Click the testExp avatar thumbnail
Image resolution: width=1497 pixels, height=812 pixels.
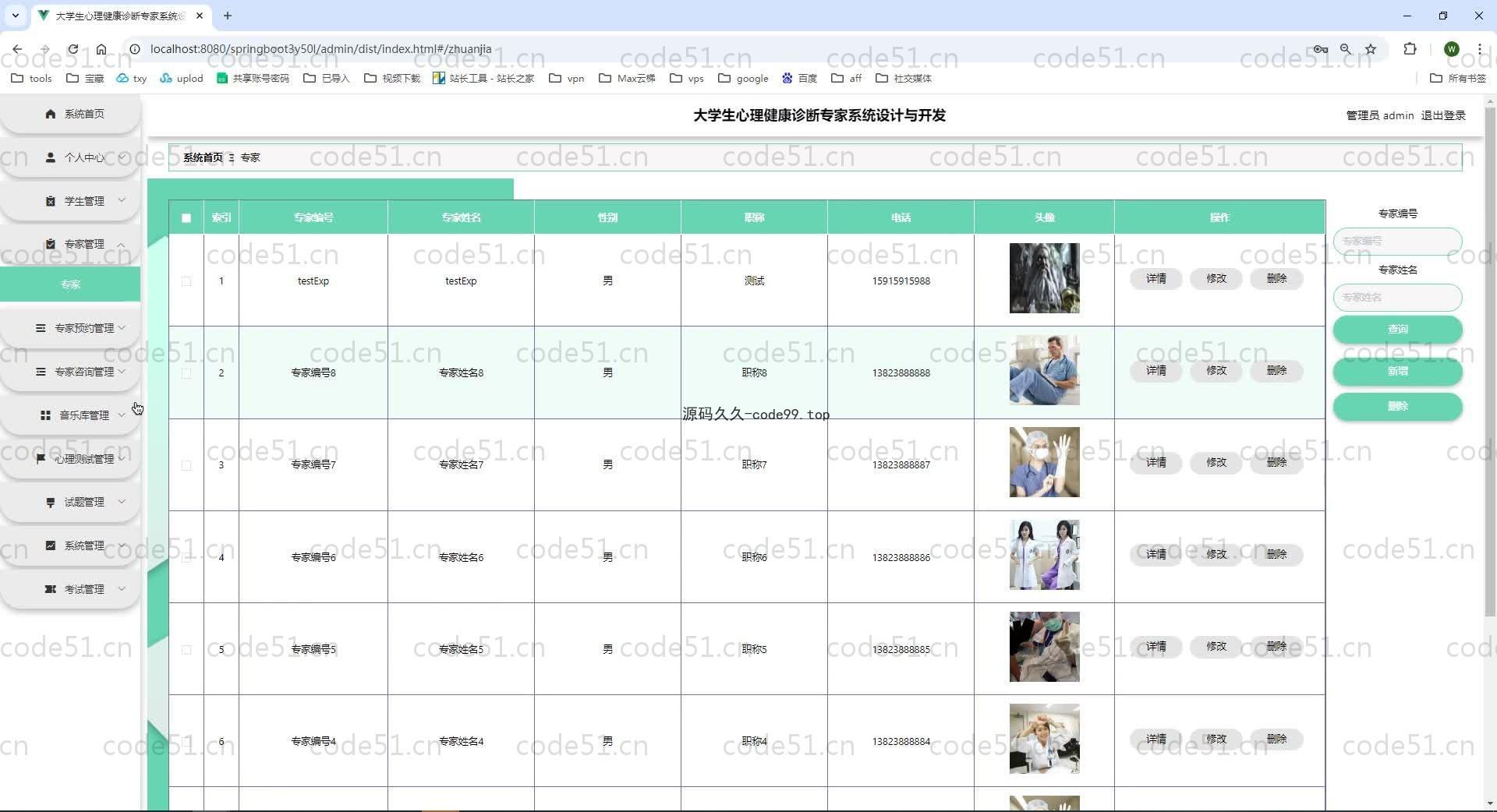point(1044,278)
